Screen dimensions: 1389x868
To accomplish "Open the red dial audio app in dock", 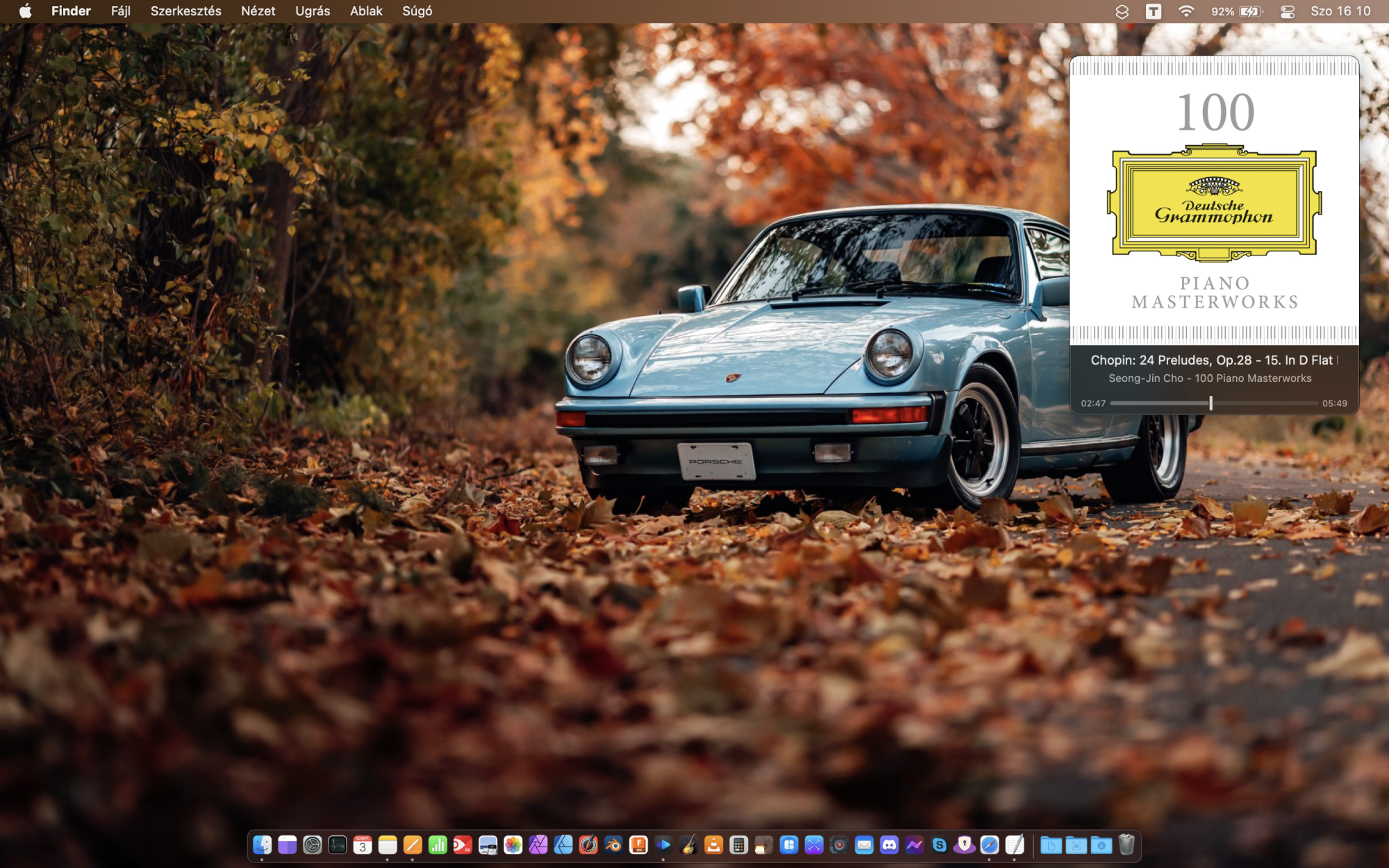I will [839, 845].
